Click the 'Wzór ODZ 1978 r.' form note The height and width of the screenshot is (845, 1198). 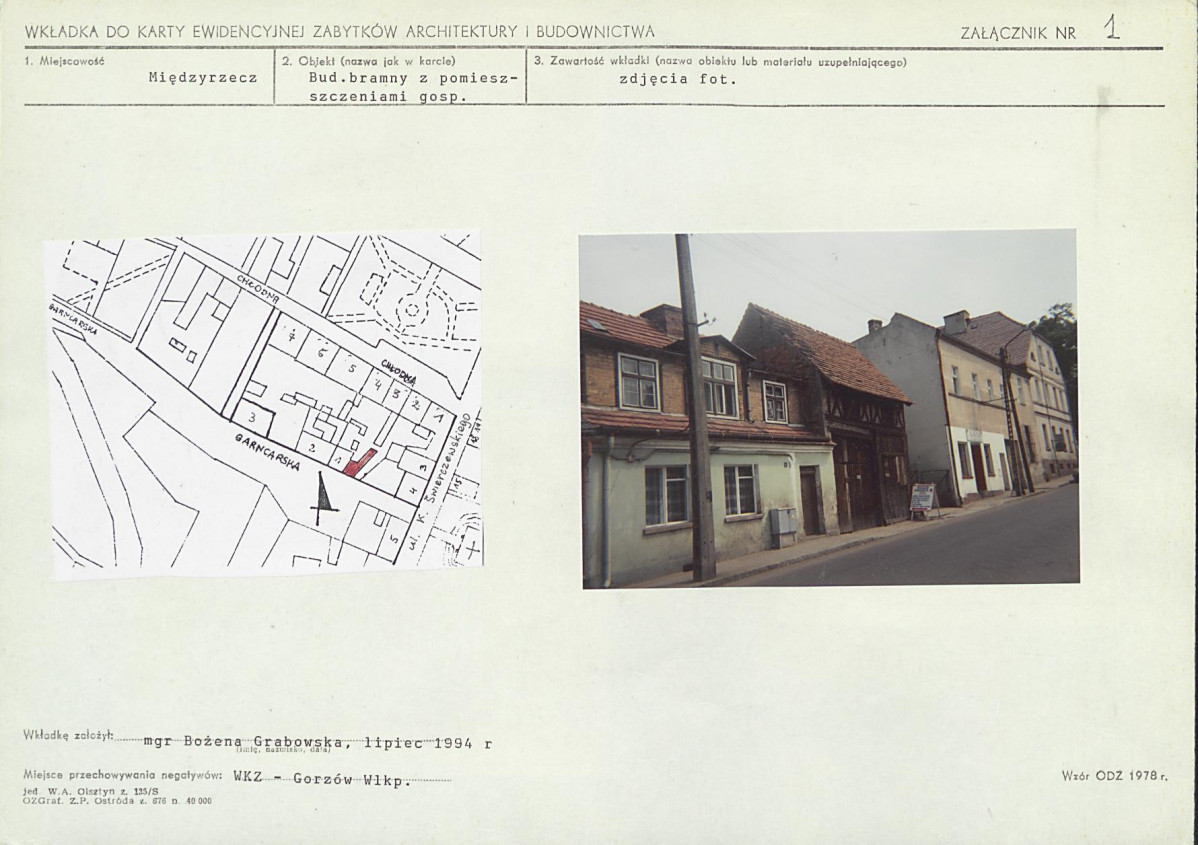1114,775
